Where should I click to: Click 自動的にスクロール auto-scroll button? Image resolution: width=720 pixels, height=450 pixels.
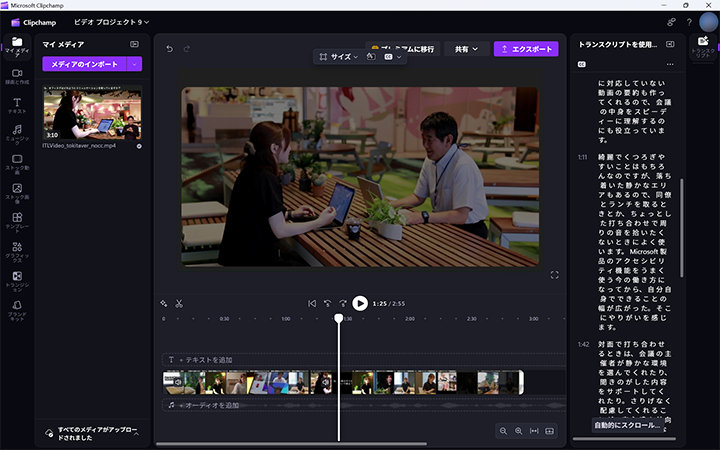[x=627, y=425]
